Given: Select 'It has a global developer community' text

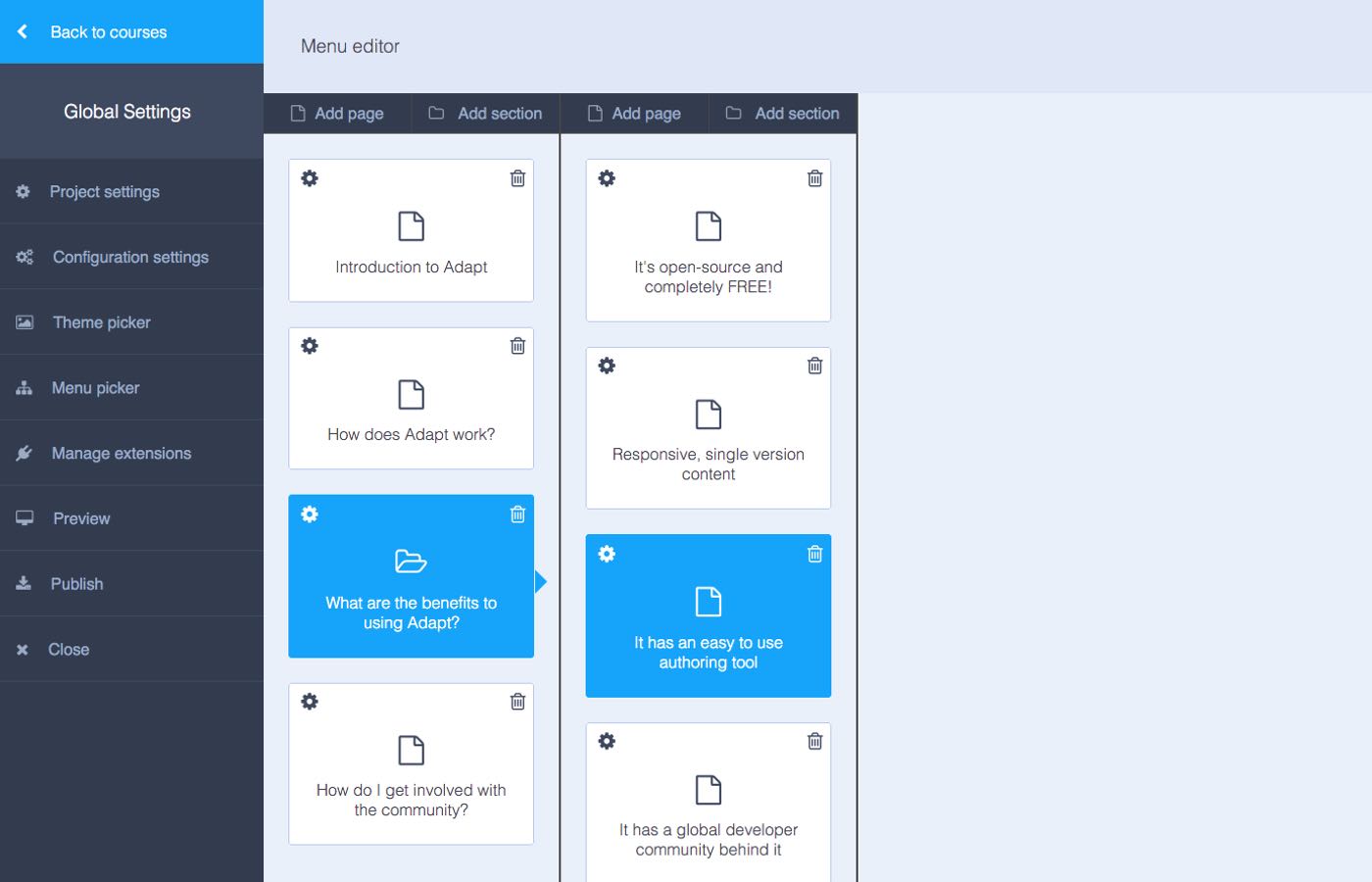Looking at the screenshot, I should 709,840.
